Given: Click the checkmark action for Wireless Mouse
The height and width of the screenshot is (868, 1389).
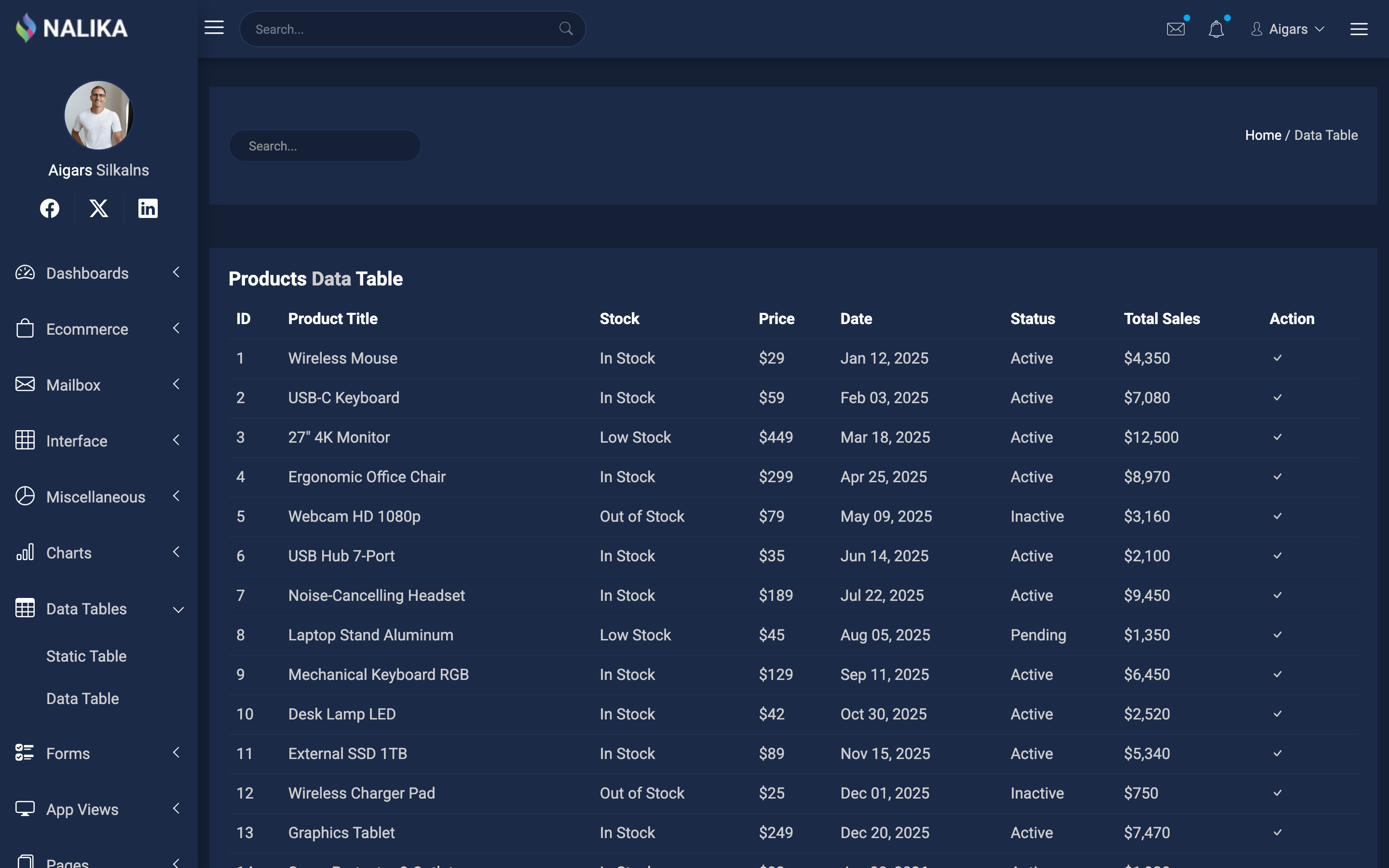Looking at the screenshot, I should (x=1278, y=358).
